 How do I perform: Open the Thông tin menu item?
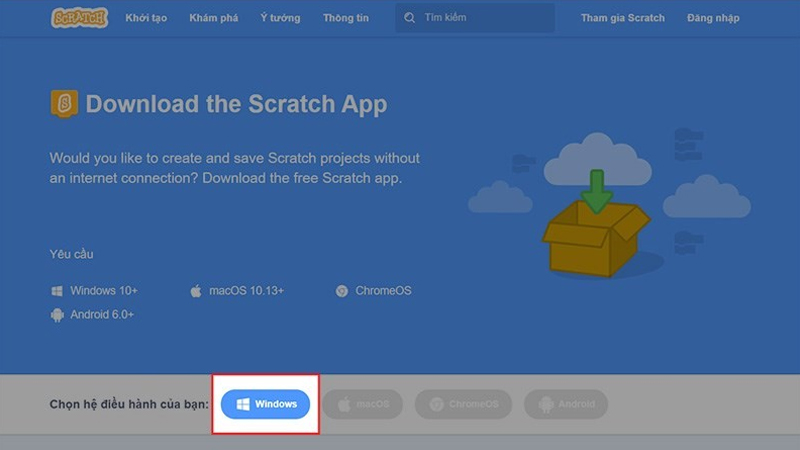pos(346,18)
